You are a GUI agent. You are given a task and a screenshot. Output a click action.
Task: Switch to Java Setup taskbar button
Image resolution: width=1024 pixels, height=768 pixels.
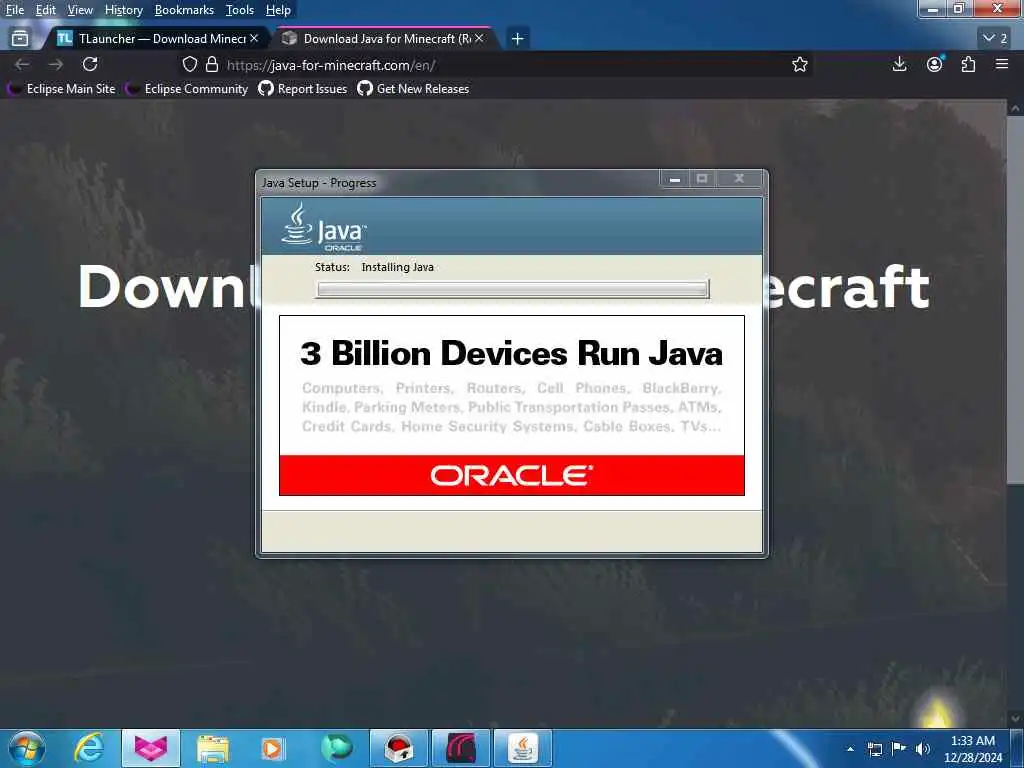click(x=522, y=748)
